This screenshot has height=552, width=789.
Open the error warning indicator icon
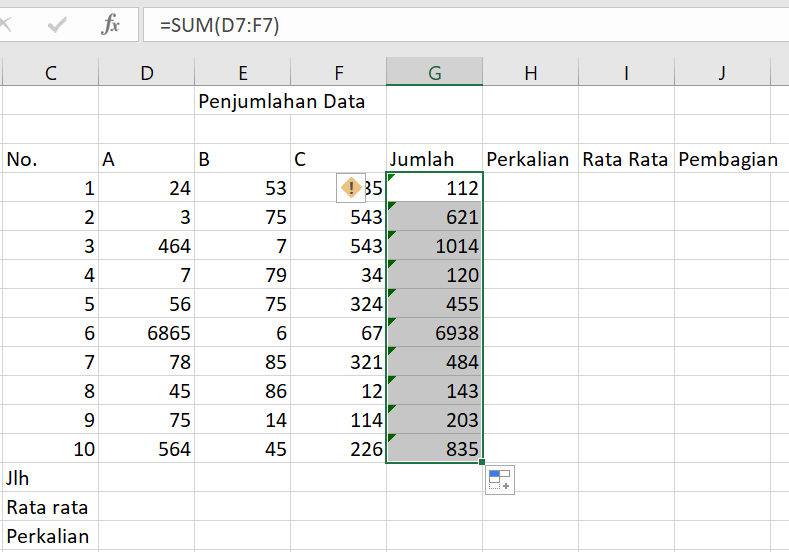[351, 187]
